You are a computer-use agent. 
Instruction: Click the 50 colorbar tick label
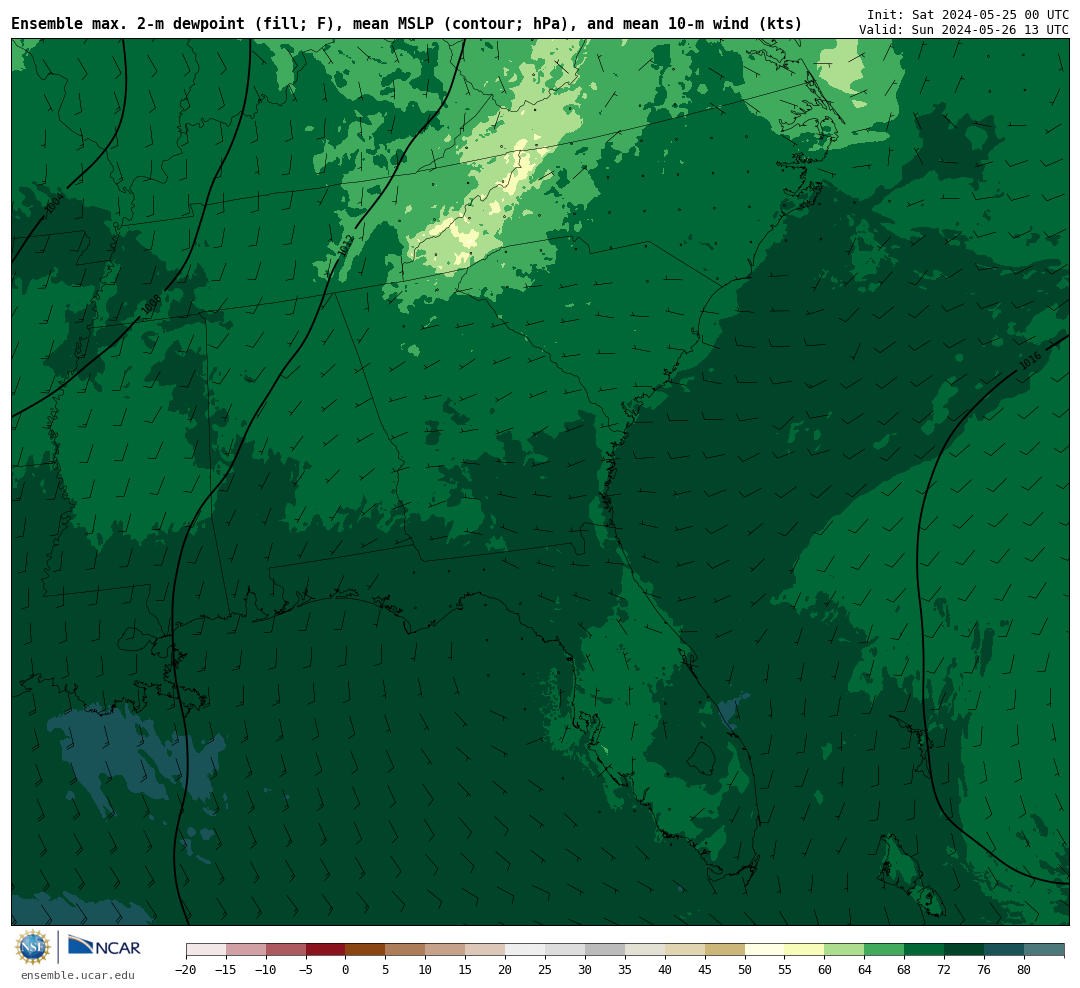745,970
